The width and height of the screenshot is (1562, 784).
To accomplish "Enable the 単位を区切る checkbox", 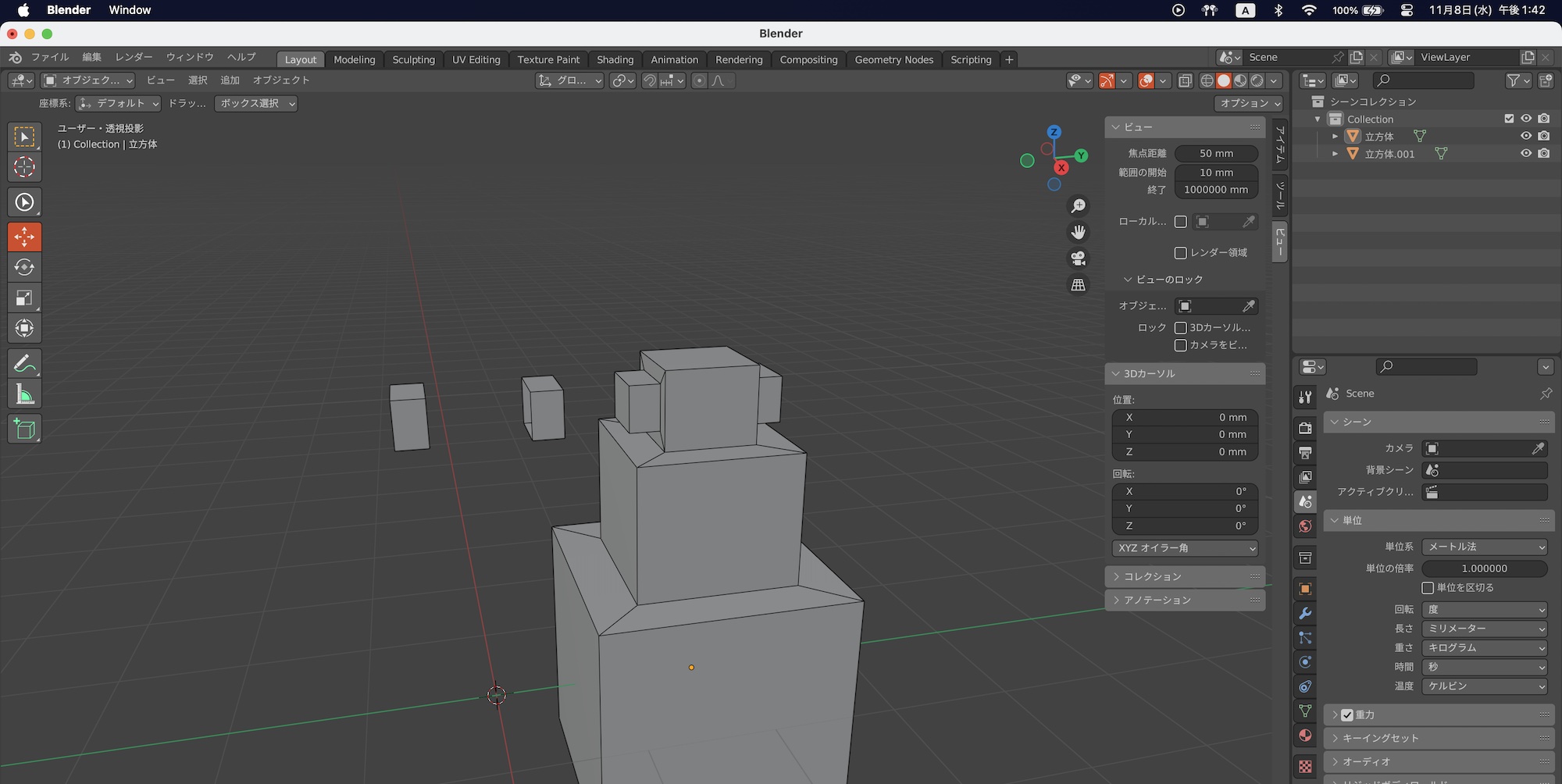I will (1428, 588).
